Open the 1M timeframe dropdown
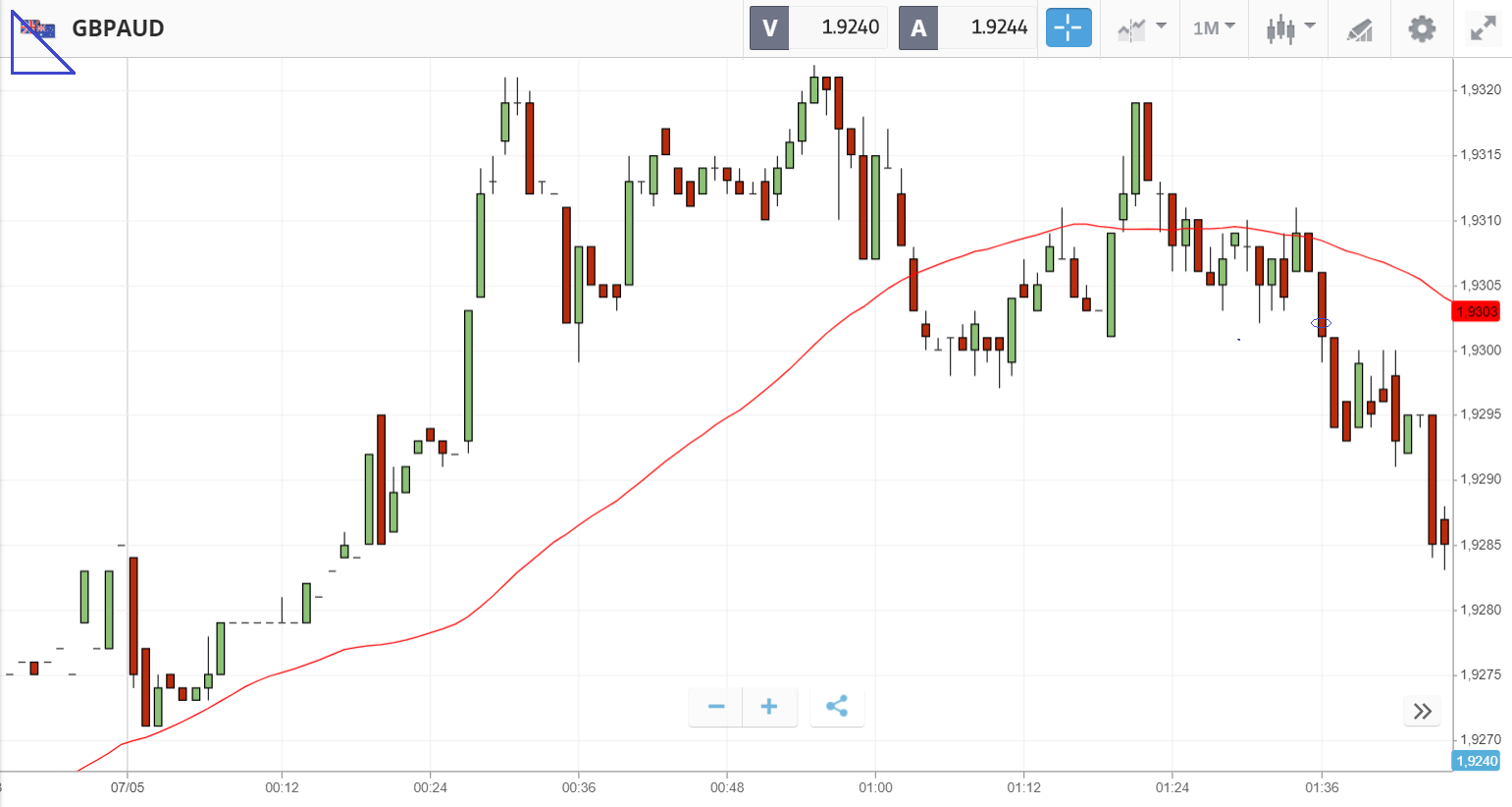 click(1214, 28)
